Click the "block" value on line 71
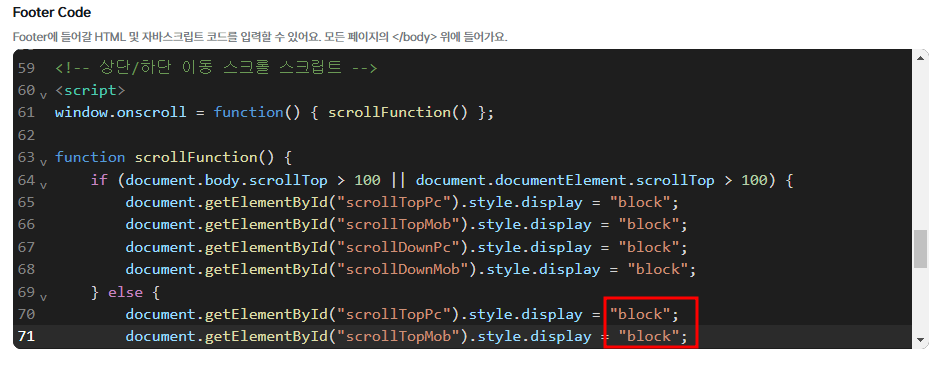941x365 pixels. point(649,337)
